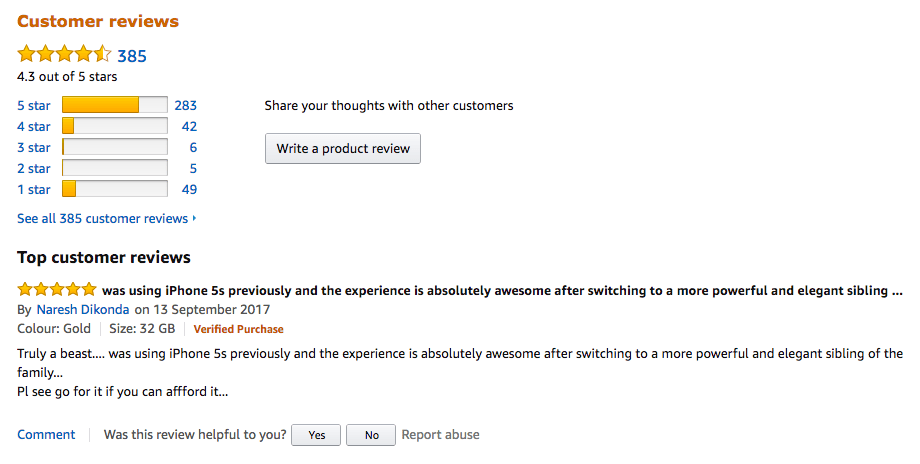Open the bold review title link
The image size is (920, 464).
click(x=502, y=291)
